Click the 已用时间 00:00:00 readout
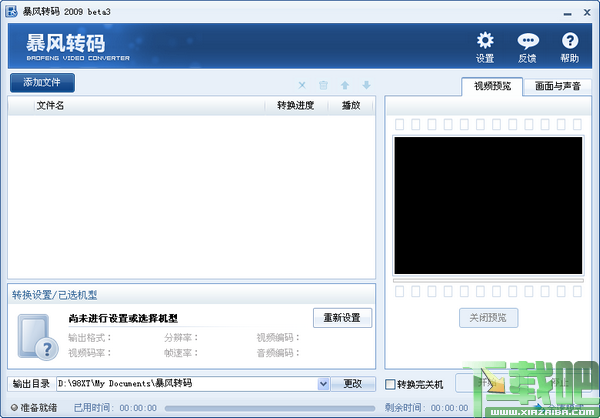Viewport: 600px width, 418px height. pos(115,408)
